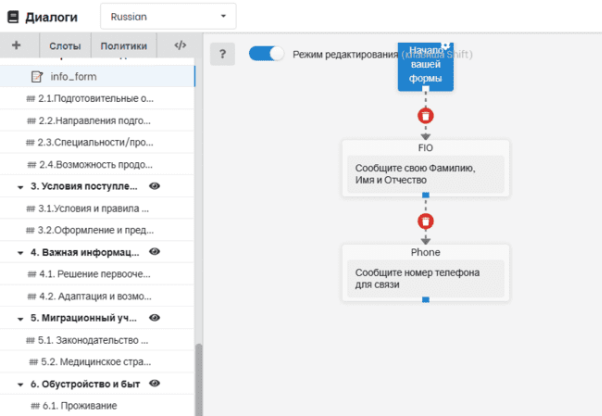Screen dimensions: 602x416
Task: Edit text Сообщите номер телефона для связи
Action: (425, 279)
